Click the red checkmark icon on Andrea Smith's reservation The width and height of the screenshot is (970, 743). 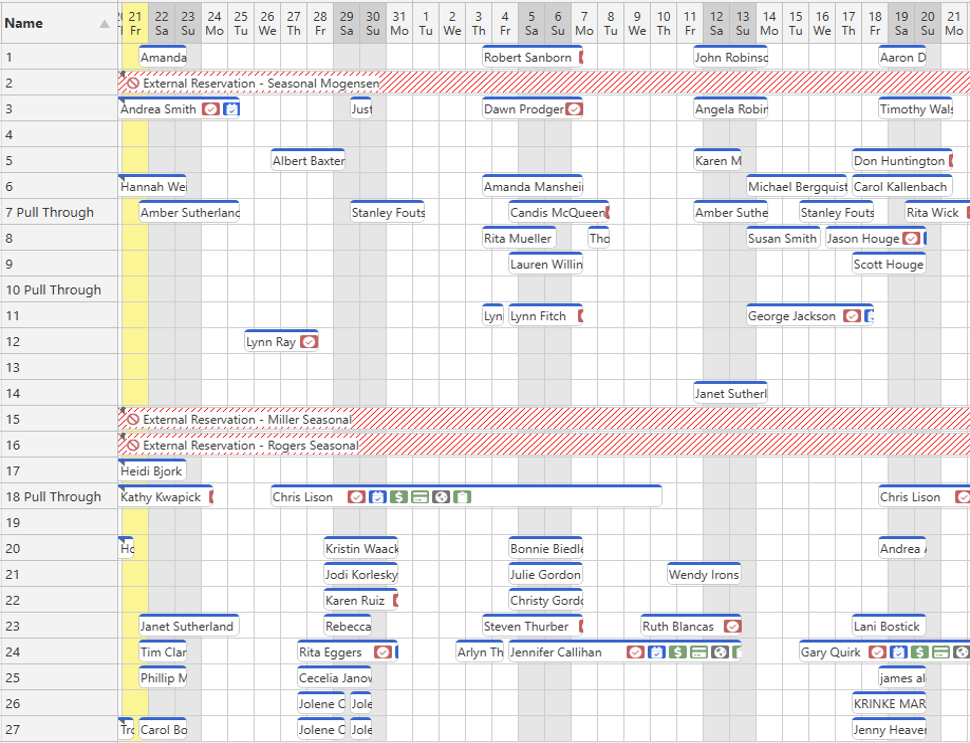click(211, 109)
